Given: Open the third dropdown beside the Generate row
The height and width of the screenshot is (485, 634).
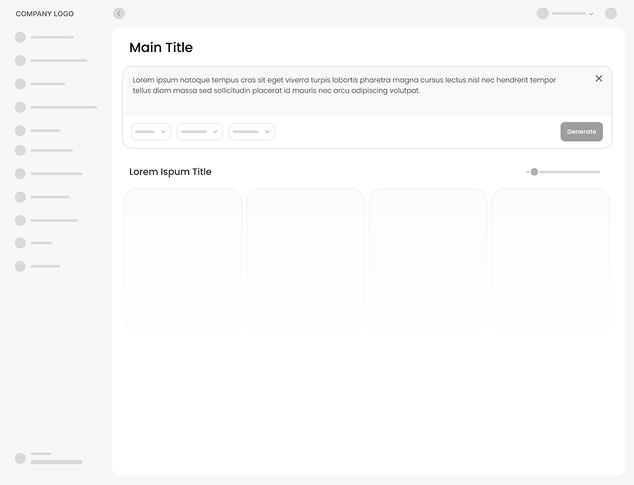Looking at the screenshot, I should [252, 132].
